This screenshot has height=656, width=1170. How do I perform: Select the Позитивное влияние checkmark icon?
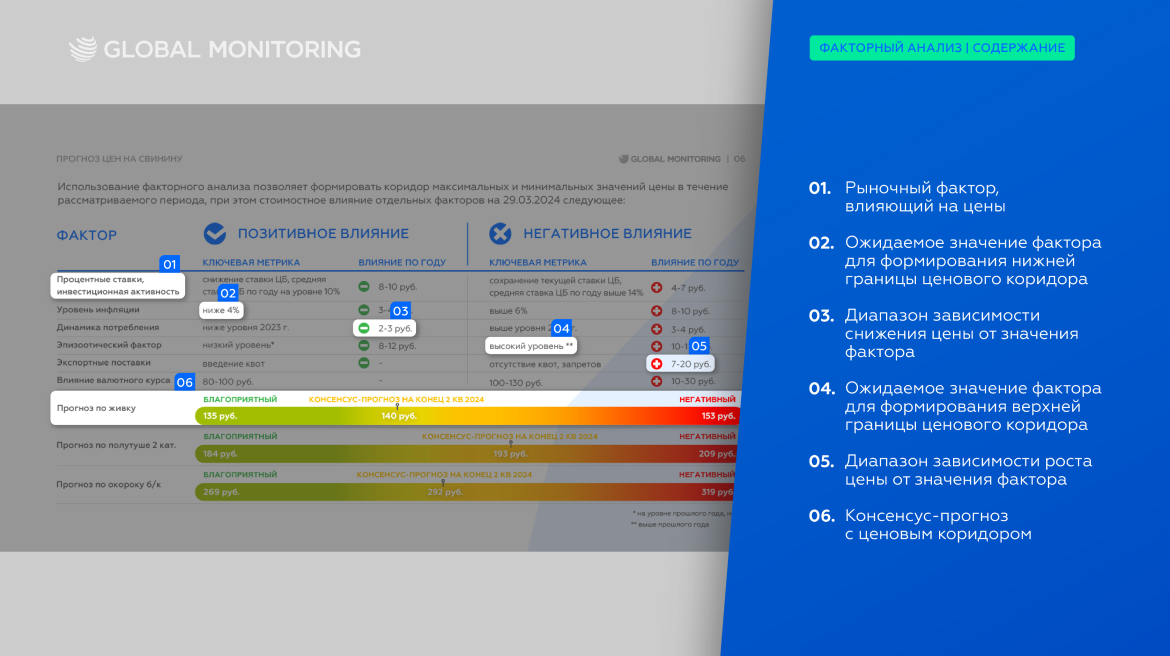click(214, 233)
